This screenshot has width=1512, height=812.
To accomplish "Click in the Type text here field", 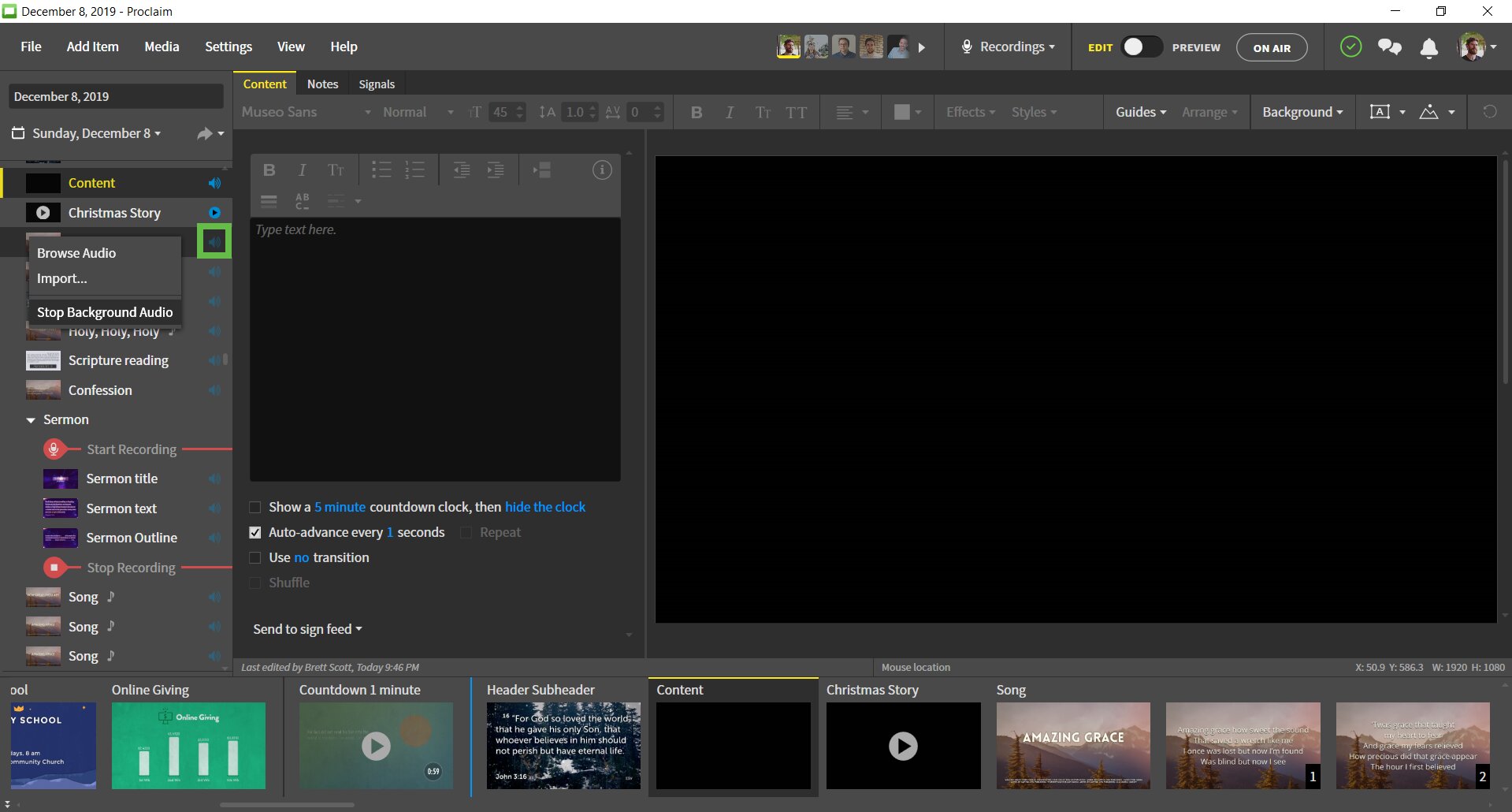I will click(435, 349).
